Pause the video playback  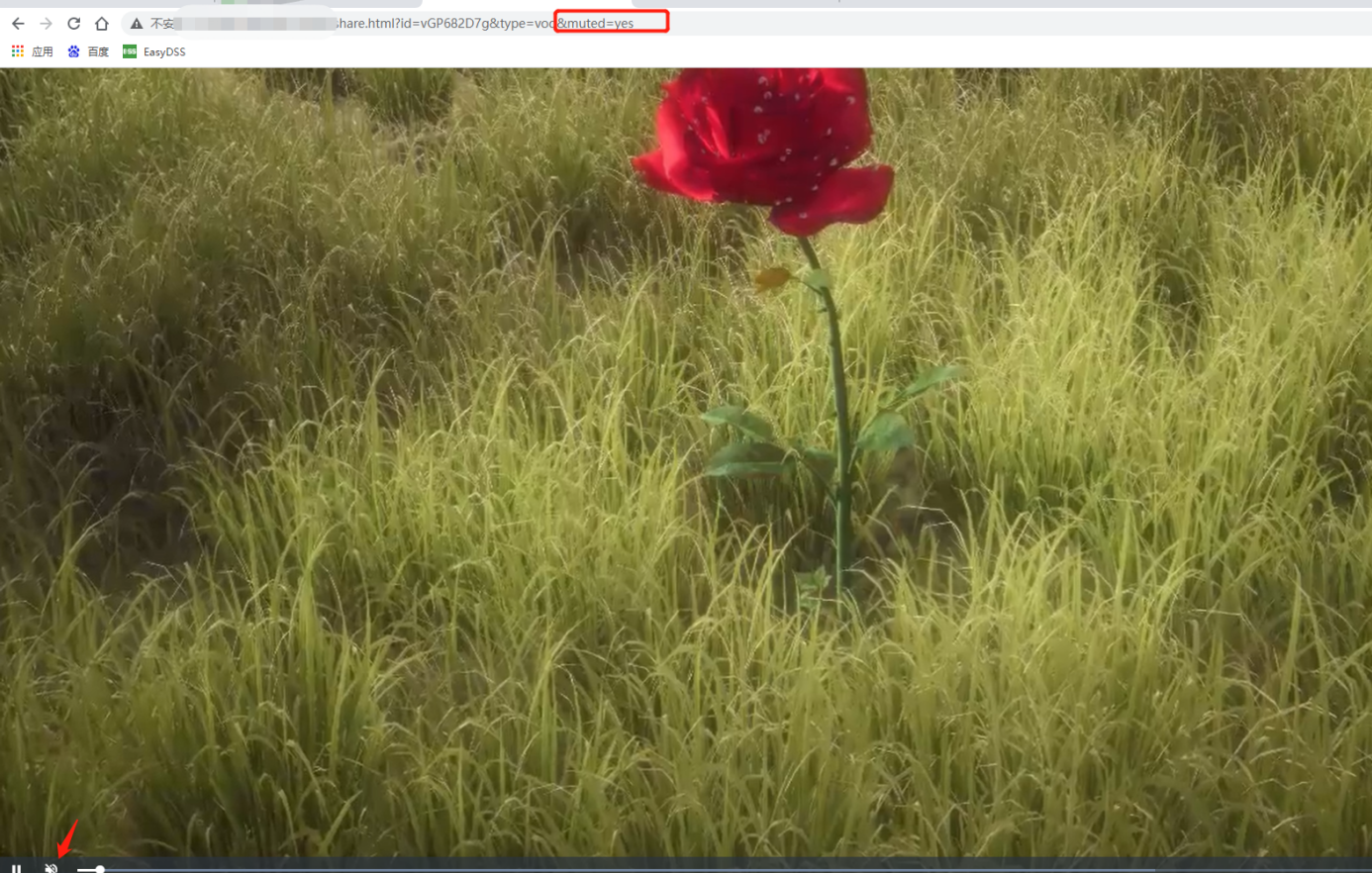coord(16,868)
